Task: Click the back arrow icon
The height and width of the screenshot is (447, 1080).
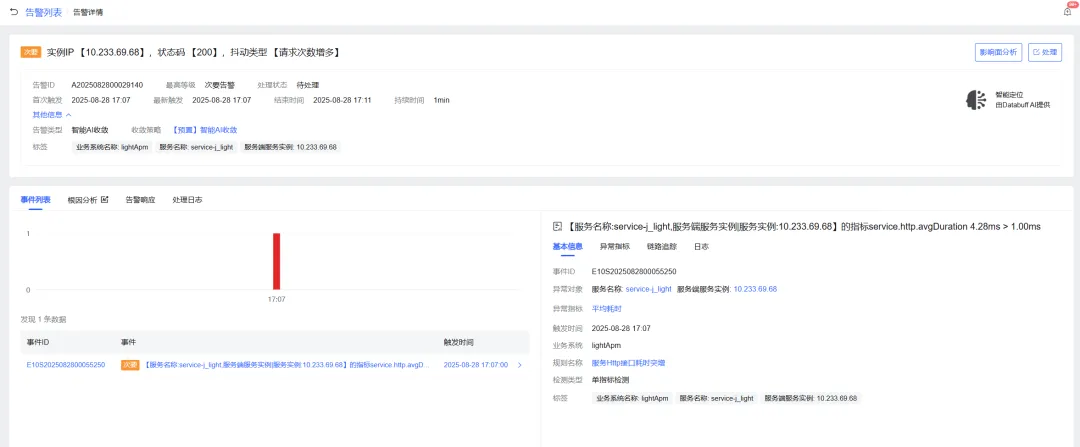Action: [14, 12]
